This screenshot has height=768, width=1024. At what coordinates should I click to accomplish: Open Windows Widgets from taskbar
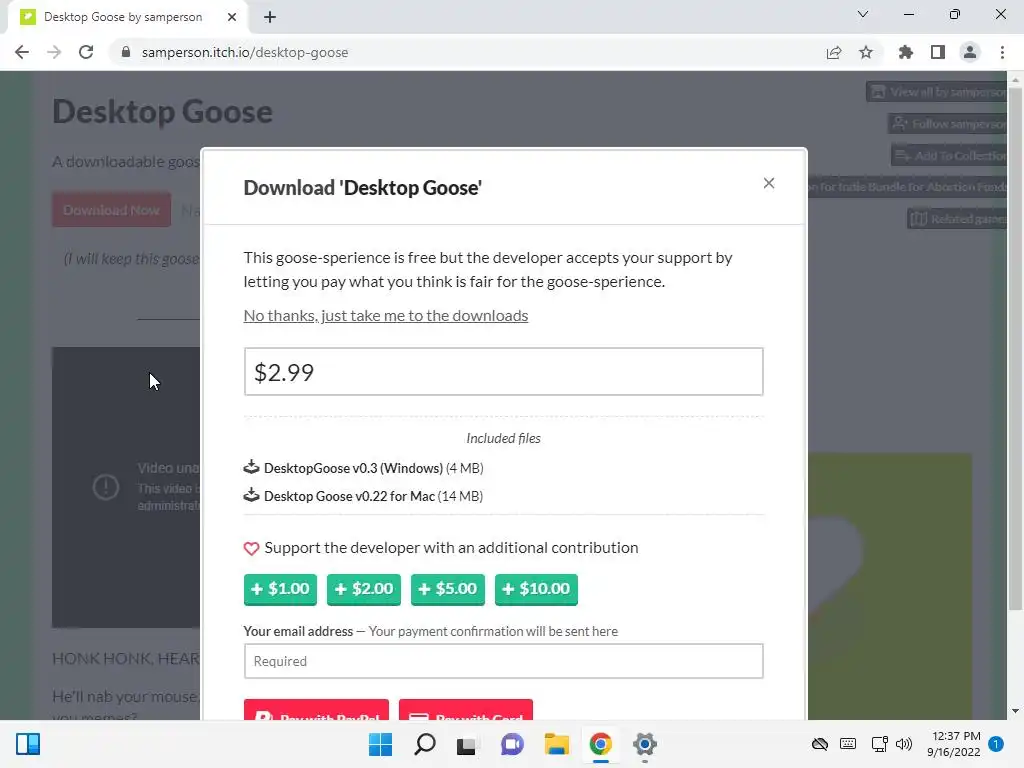(28, 744)
